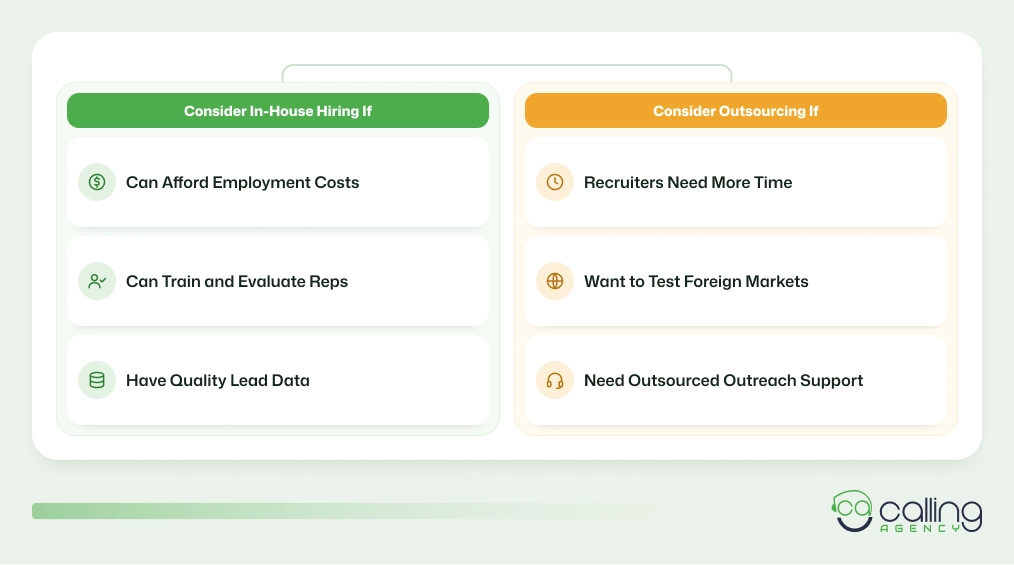Click the text Recruiters Need More Time
The image size is (1014, 565).
(688, 182)
